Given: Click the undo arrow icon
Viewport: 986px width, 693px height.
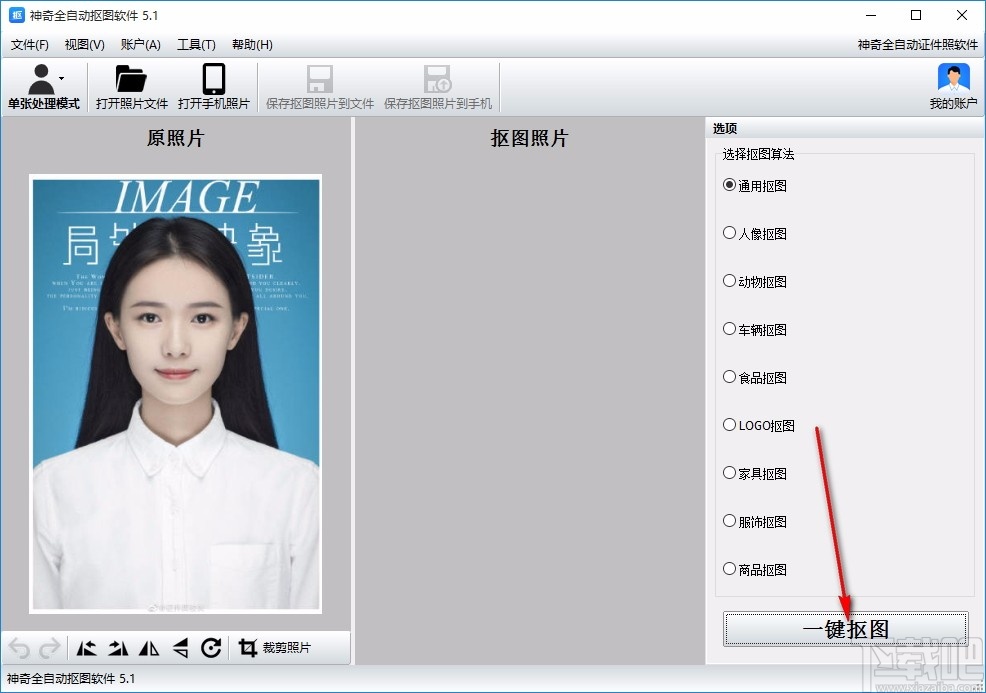Looking at the screenshot, I should pyautogui.click(x=19, y=648).
